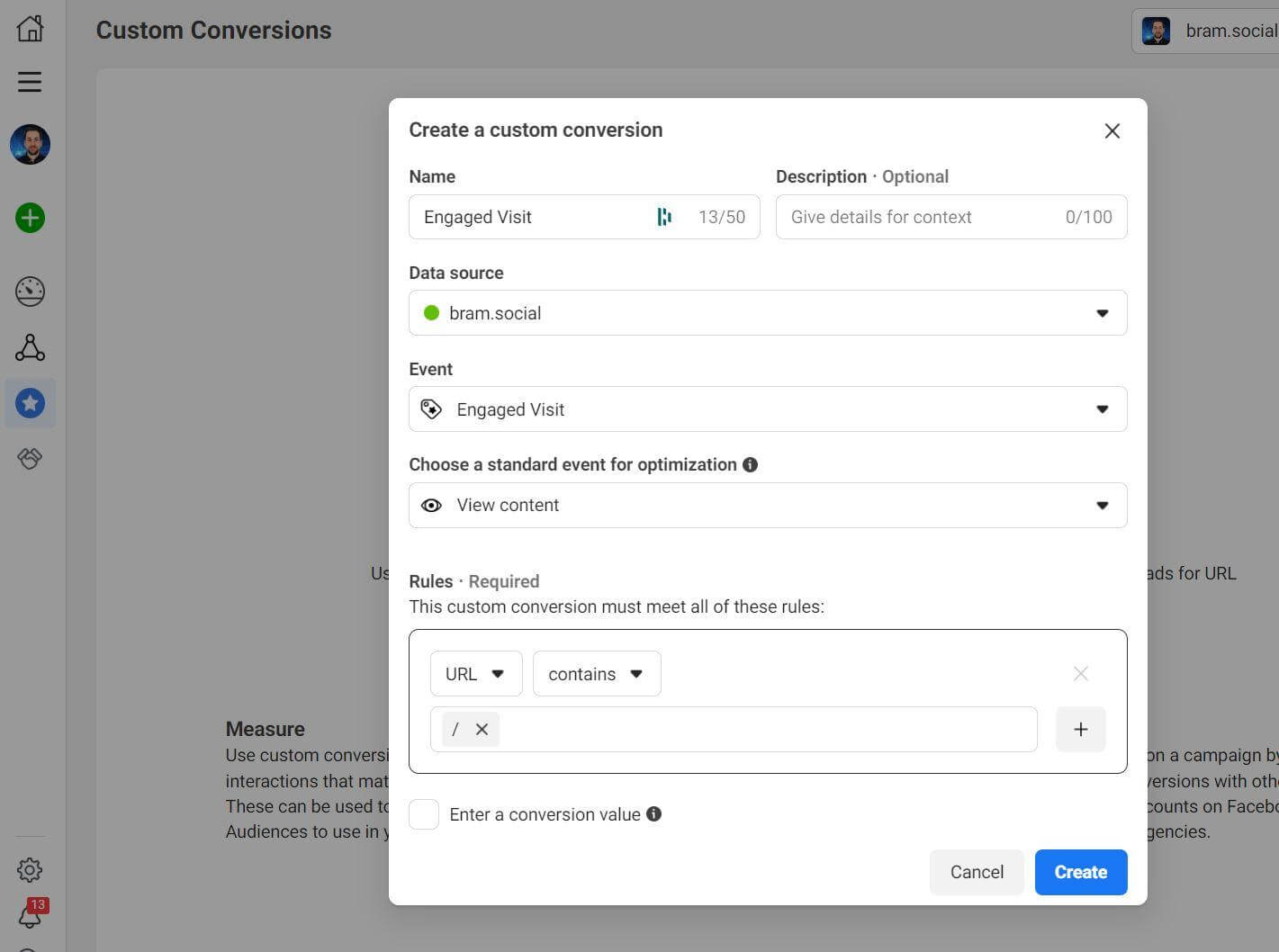This screenshot has width=1279, height=952.
Task: Select the data sources triangle icon
Action: (x=30, y=348)
